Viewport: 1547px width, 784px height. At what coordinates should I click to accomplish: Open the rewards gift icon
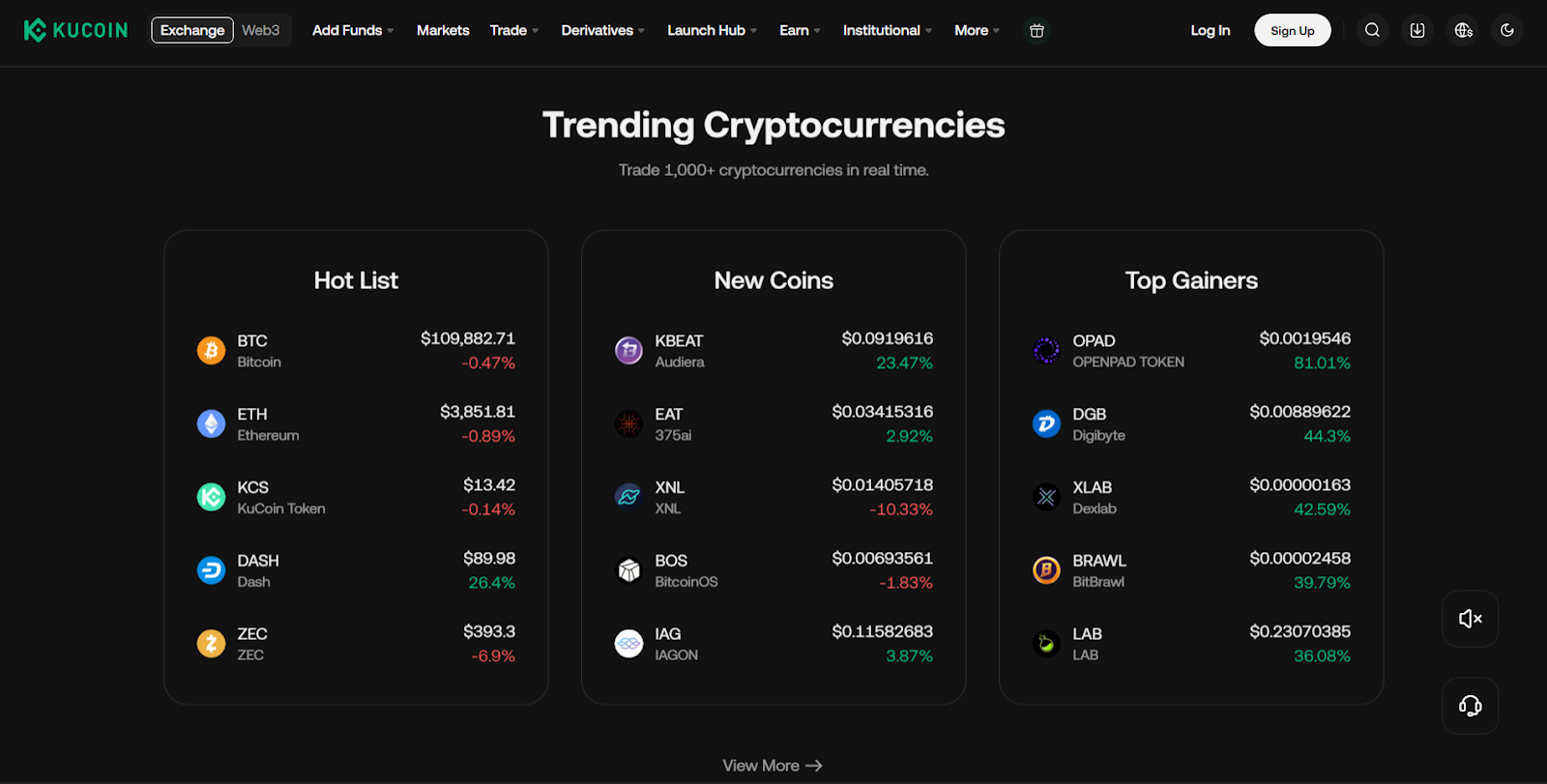[x=1036, y=30]
